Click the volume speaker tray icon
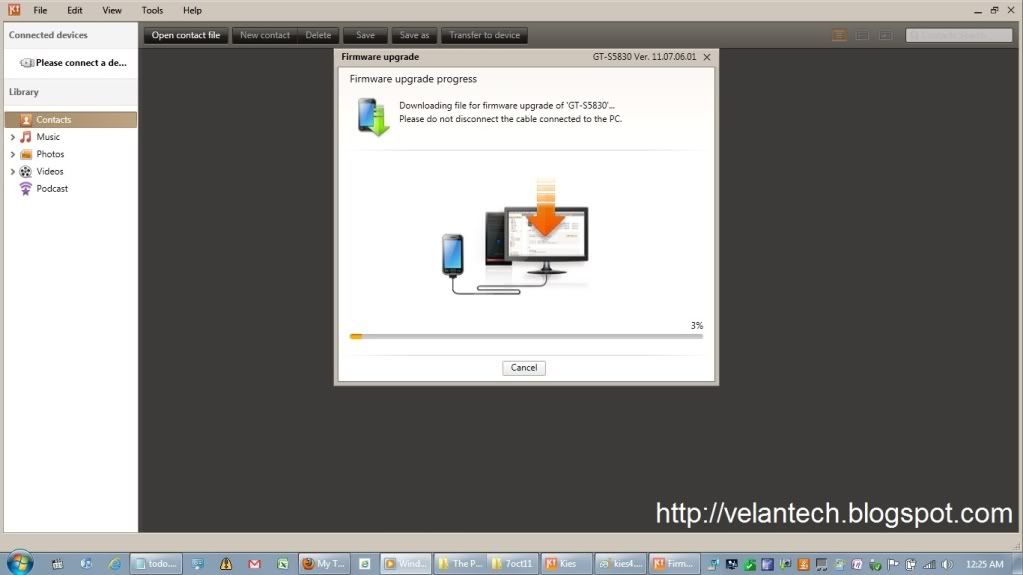The image size is (1023, 575). pos(947,565)
